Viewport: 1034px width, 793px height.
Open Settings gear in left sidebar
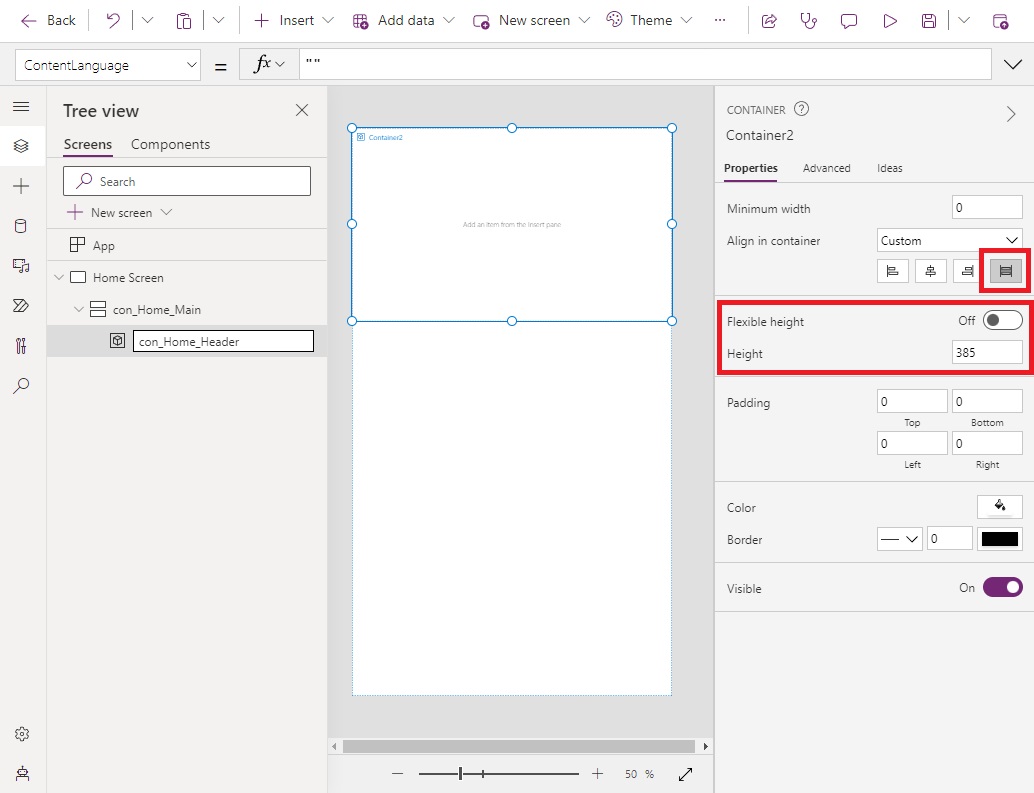21,734
